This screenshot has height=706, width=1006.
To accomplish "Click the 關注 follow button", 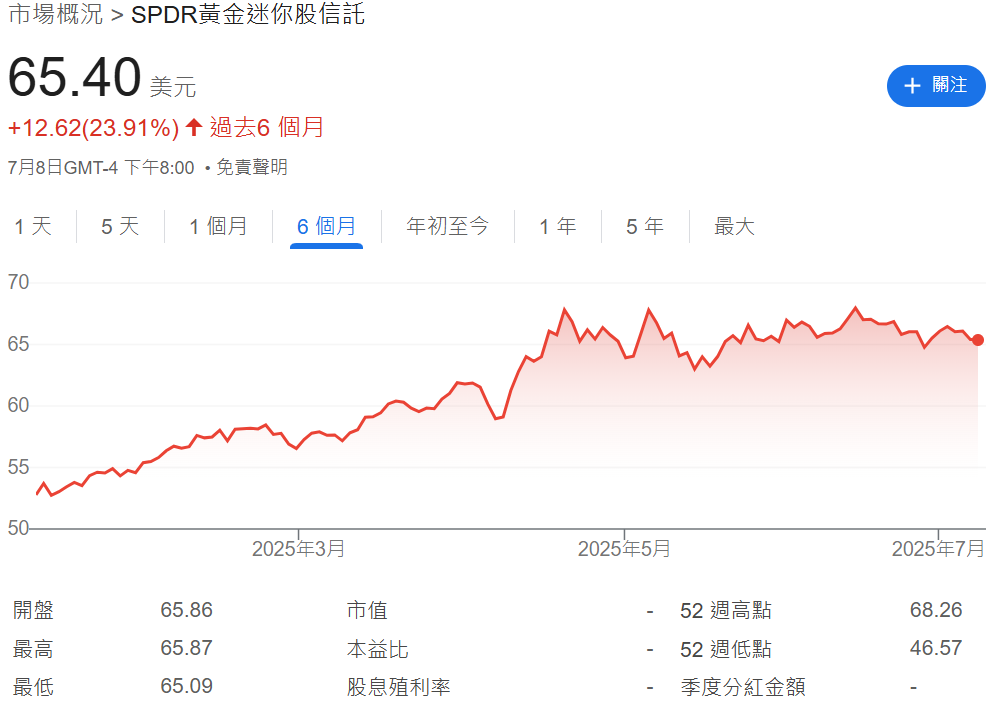I will pos(935,85).
